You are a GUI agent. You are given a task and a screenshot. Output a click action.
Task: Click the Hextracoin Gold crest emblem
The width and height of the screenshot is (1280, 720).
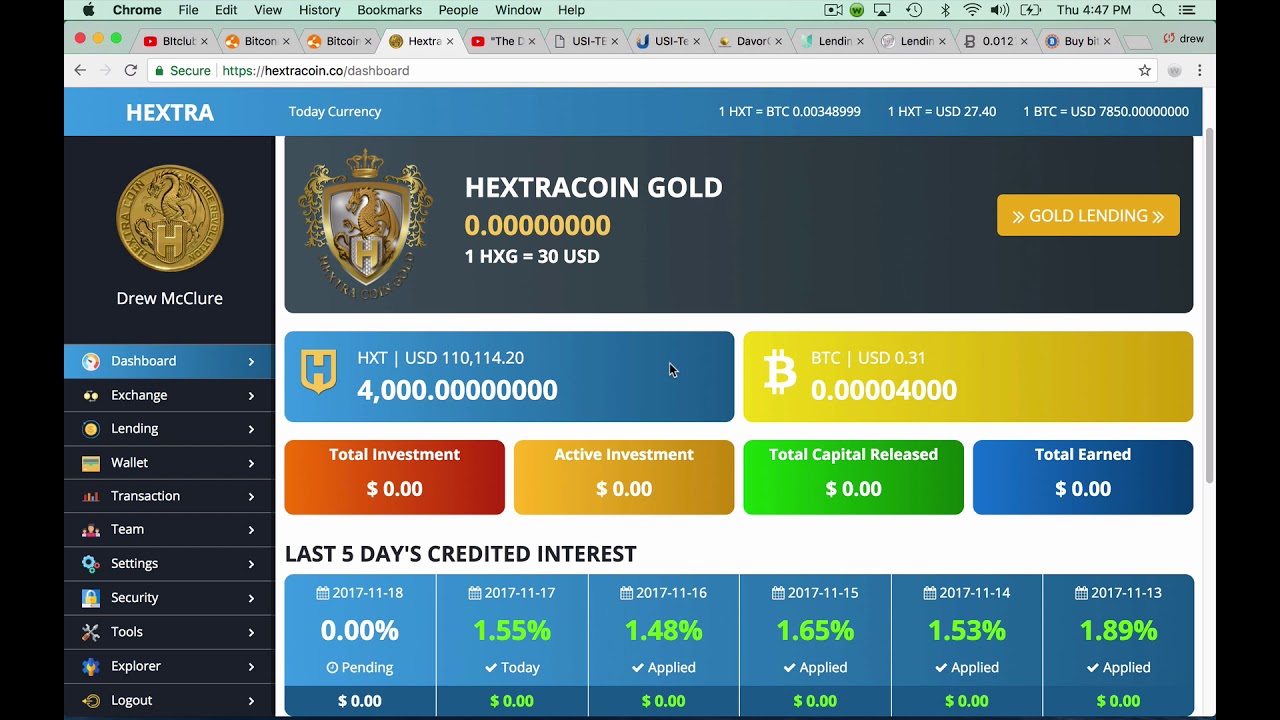pyautogui.click(x=366, y=224)
